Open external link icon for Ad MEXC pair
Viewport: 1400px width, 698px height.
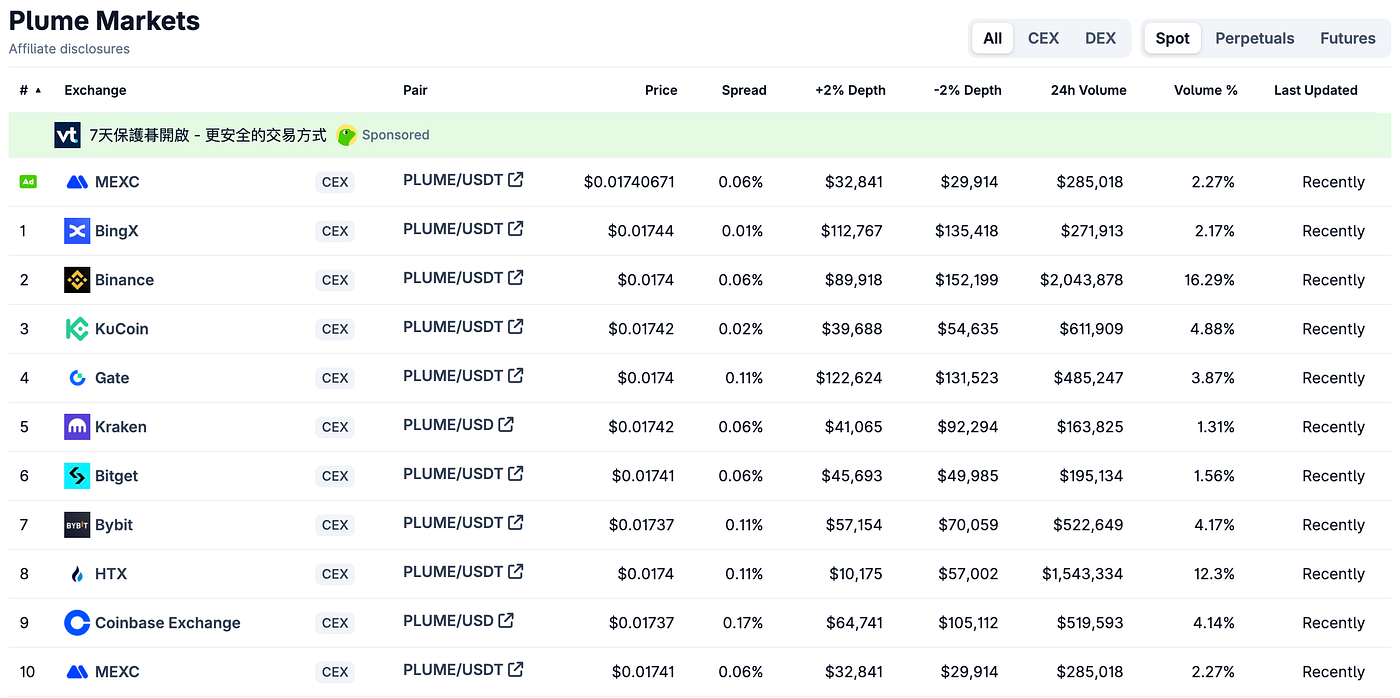point(516,179)
